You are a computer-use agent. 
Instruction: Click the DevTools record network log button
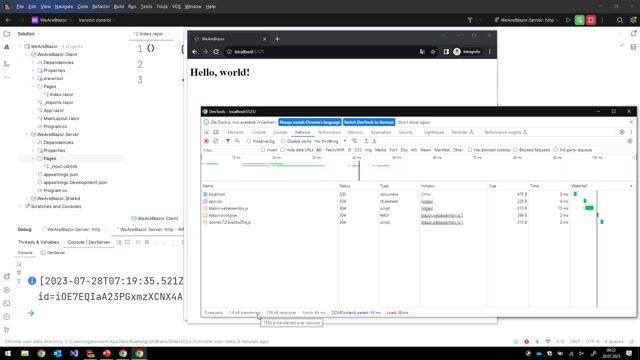pyautogui.click(x=206, y=141)
